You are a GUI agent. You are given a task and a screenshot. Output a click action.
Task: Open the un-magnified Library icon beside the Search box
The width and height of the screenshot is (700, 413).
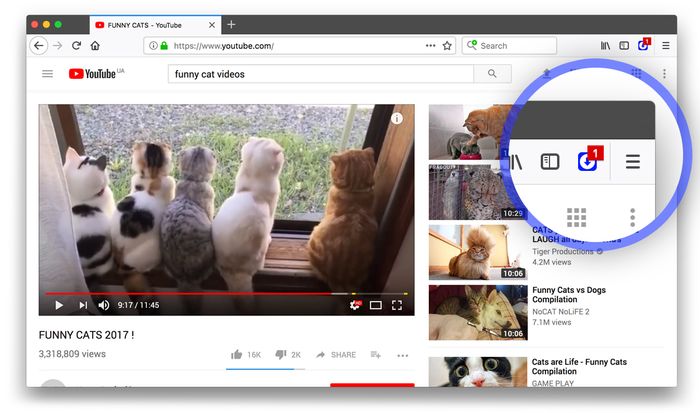pos(605,46)
